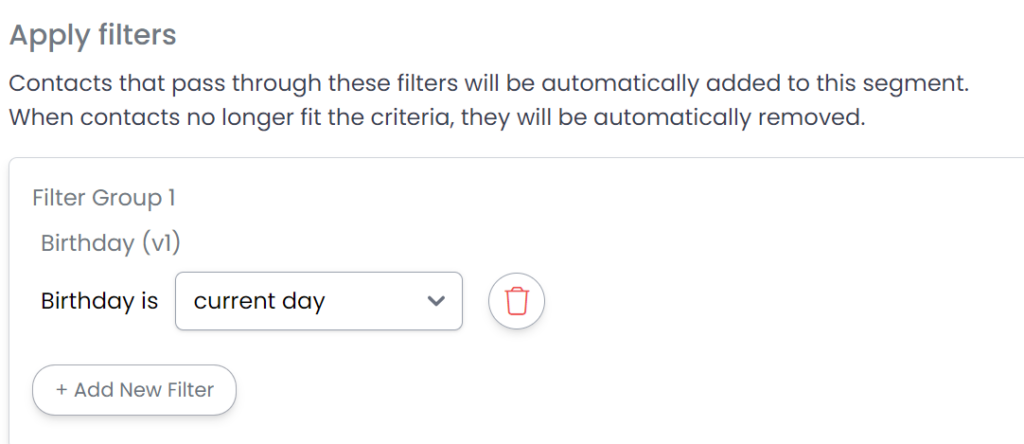
Task: Click the '(v1)' version tag beside Birthday
Action: tap(160, 243)
